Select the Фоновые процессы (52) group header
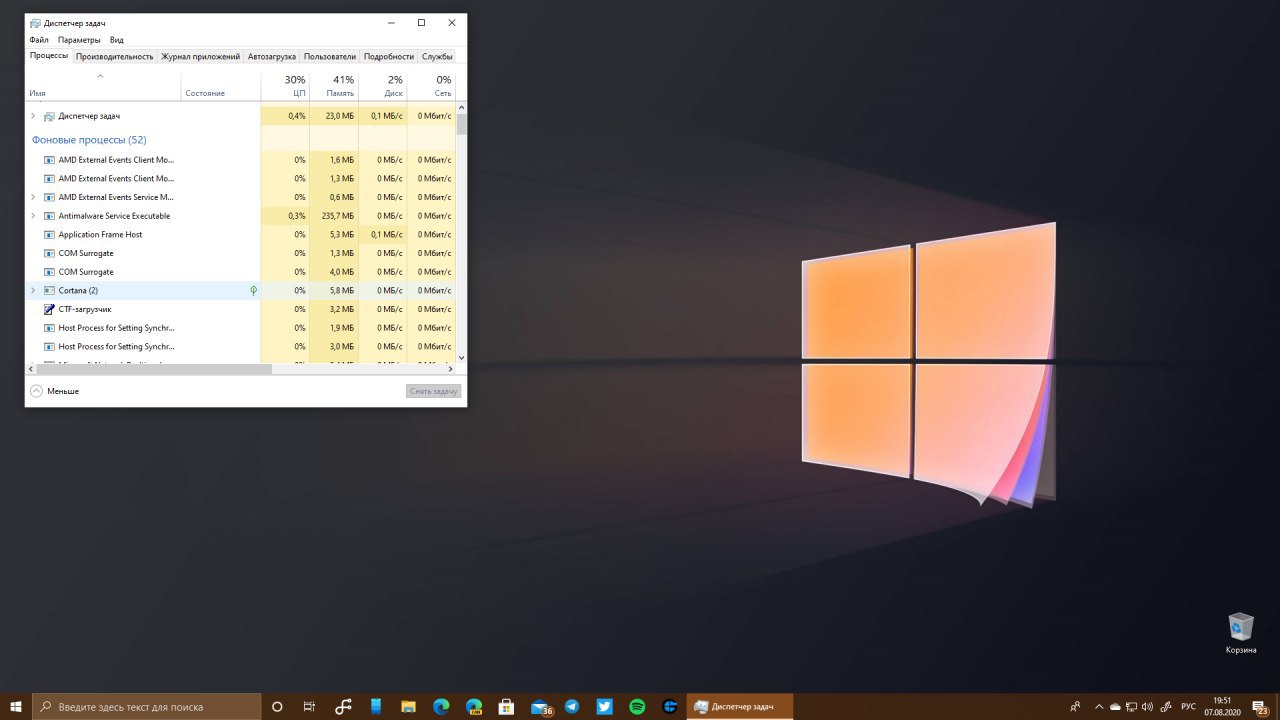 pyautogui.click(x=89, y=140)
